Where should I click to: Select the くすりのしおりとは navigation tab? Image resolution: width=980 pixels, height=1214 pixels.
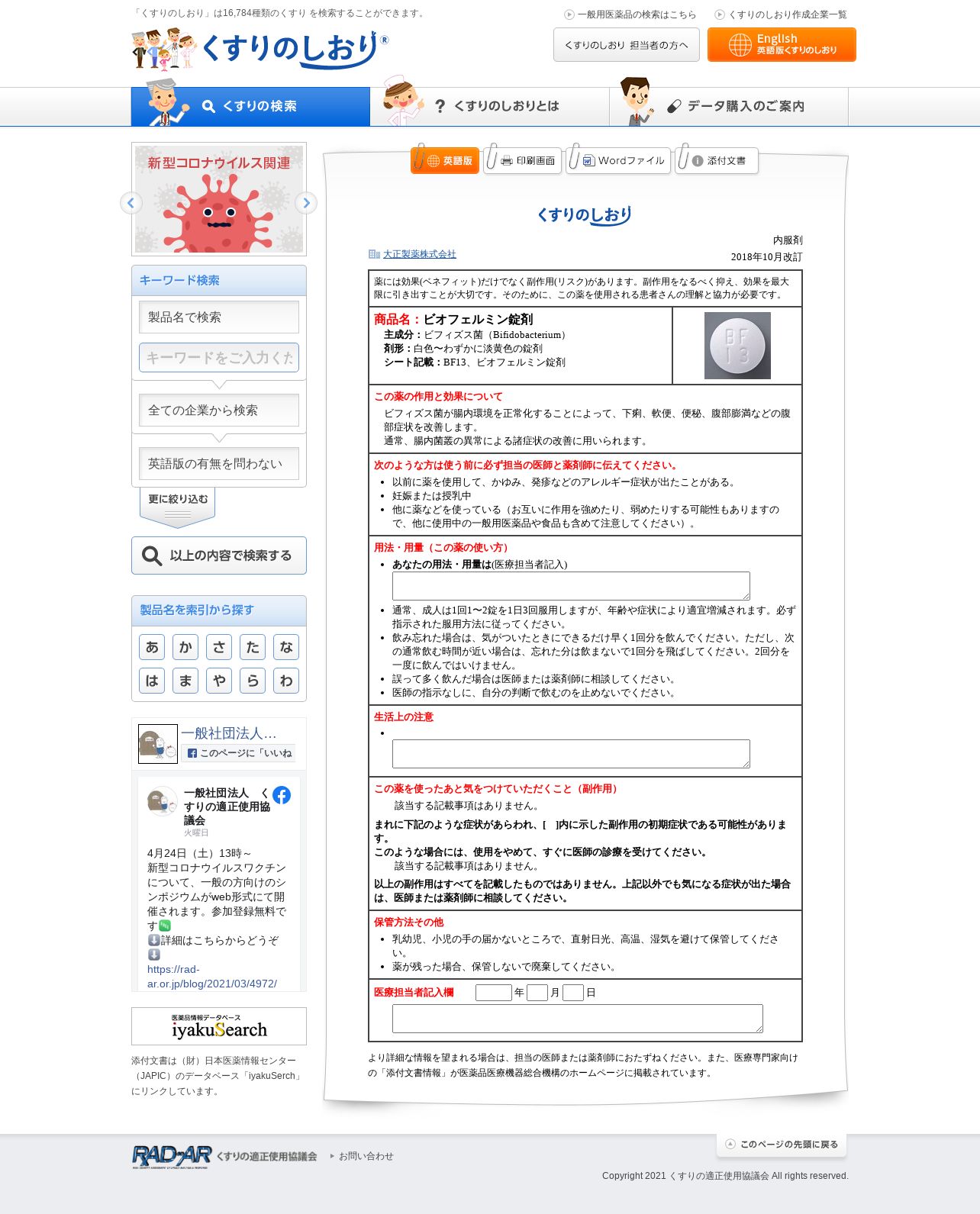490,106
